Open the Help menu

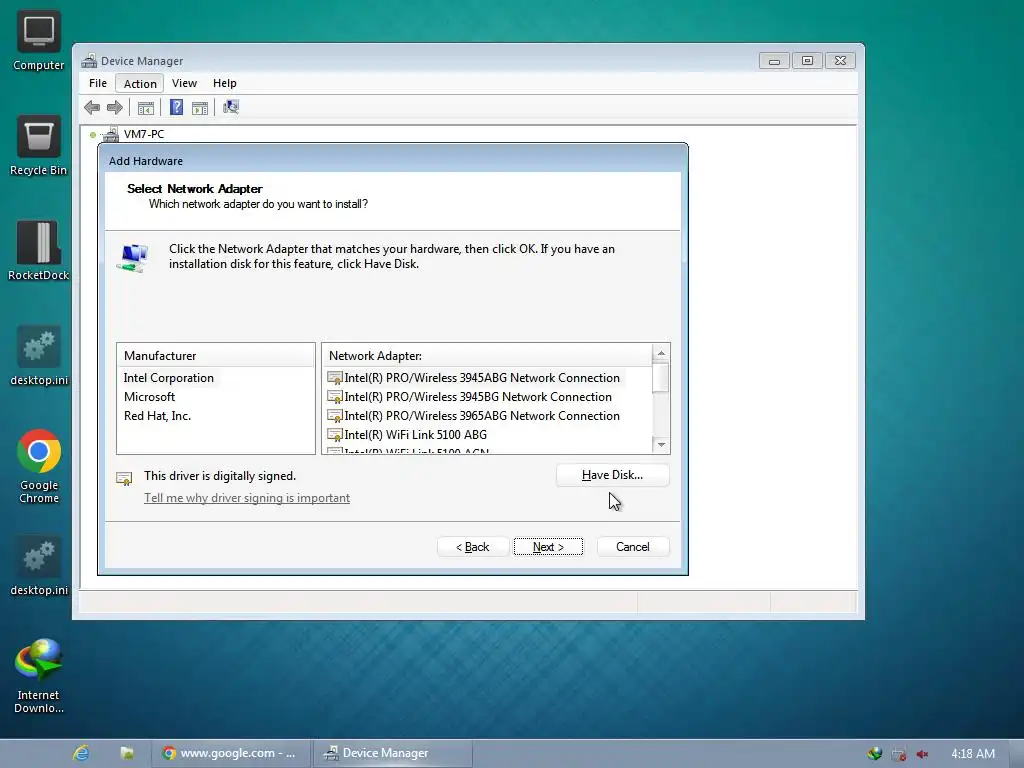coord(225,83)
